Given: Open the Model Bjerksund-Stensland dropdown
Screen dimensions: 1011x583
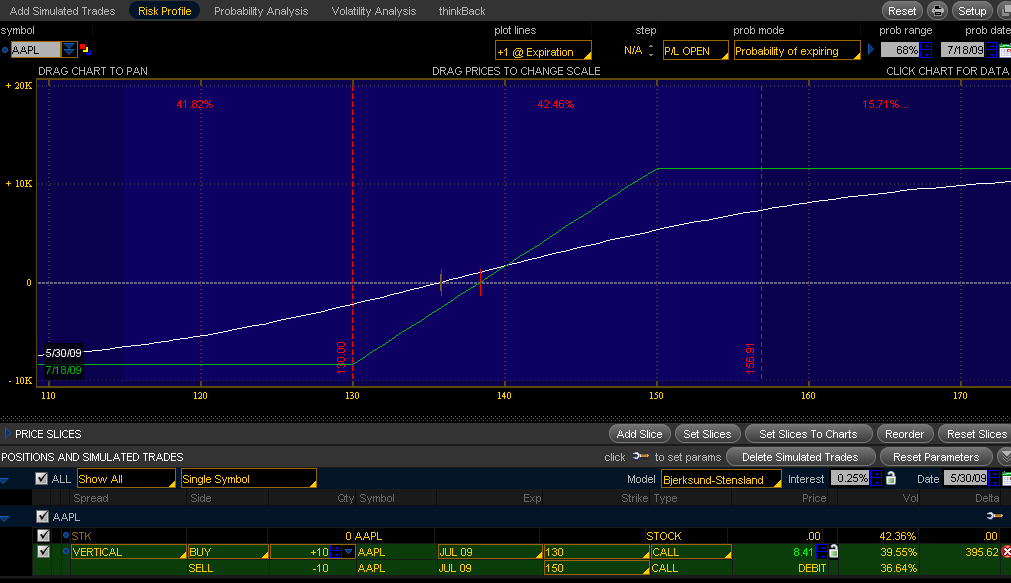Looking at the screenshot, I should tap(720, 479).
